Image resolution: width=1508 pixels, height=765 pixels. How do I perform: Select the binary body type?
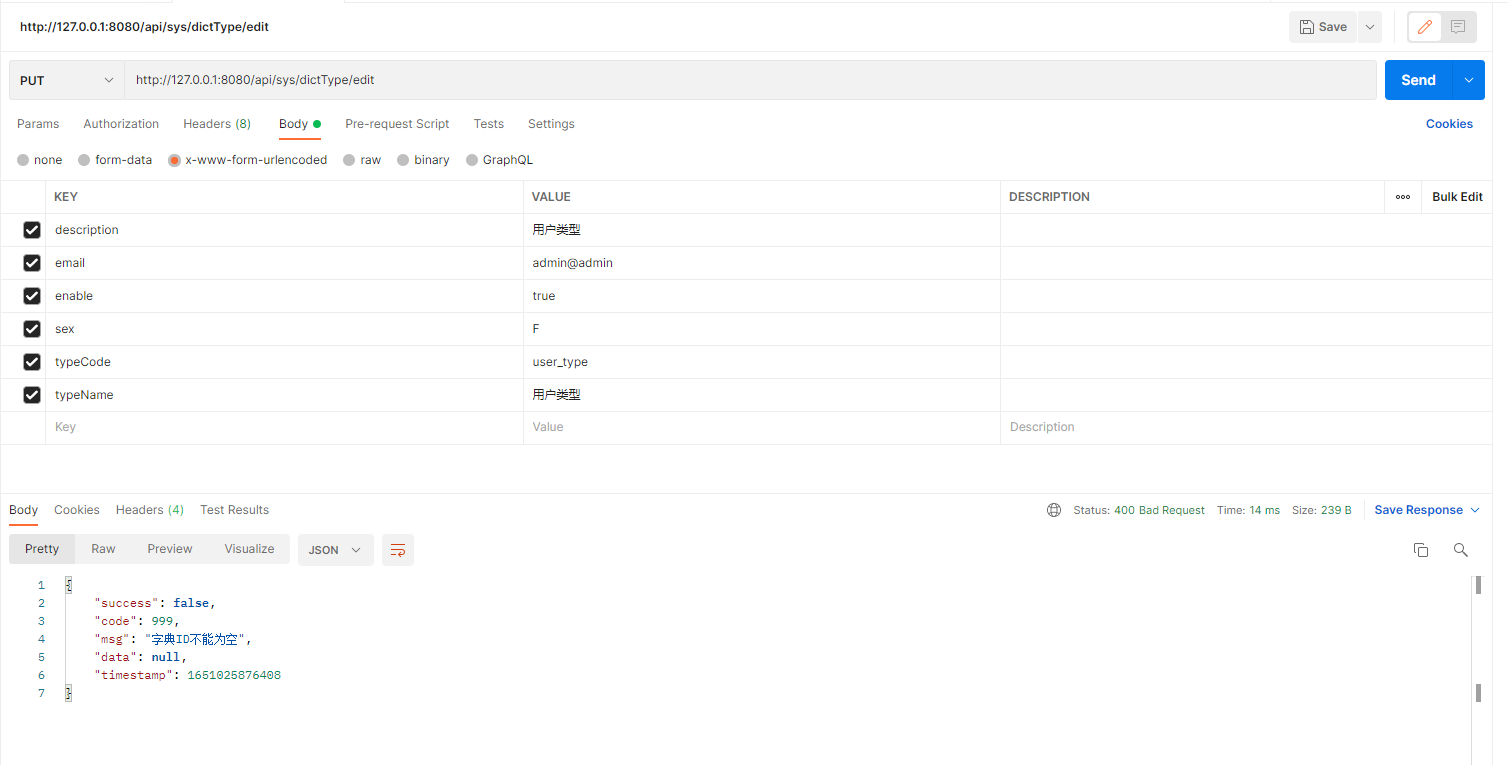tap(403, 160)
